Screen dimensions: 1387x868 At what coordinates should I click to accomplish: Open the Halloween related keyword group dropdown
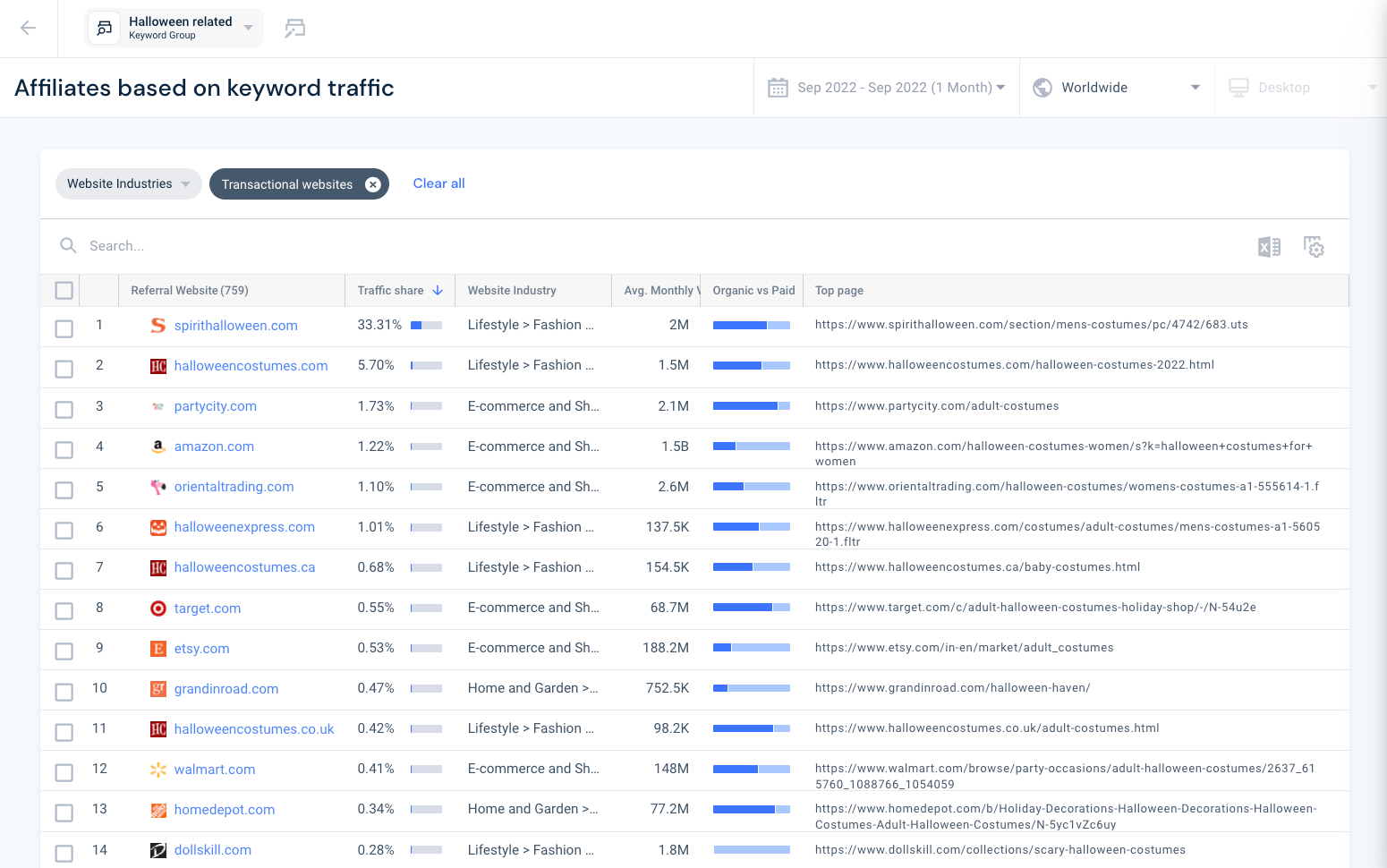(x=174, y=28)
